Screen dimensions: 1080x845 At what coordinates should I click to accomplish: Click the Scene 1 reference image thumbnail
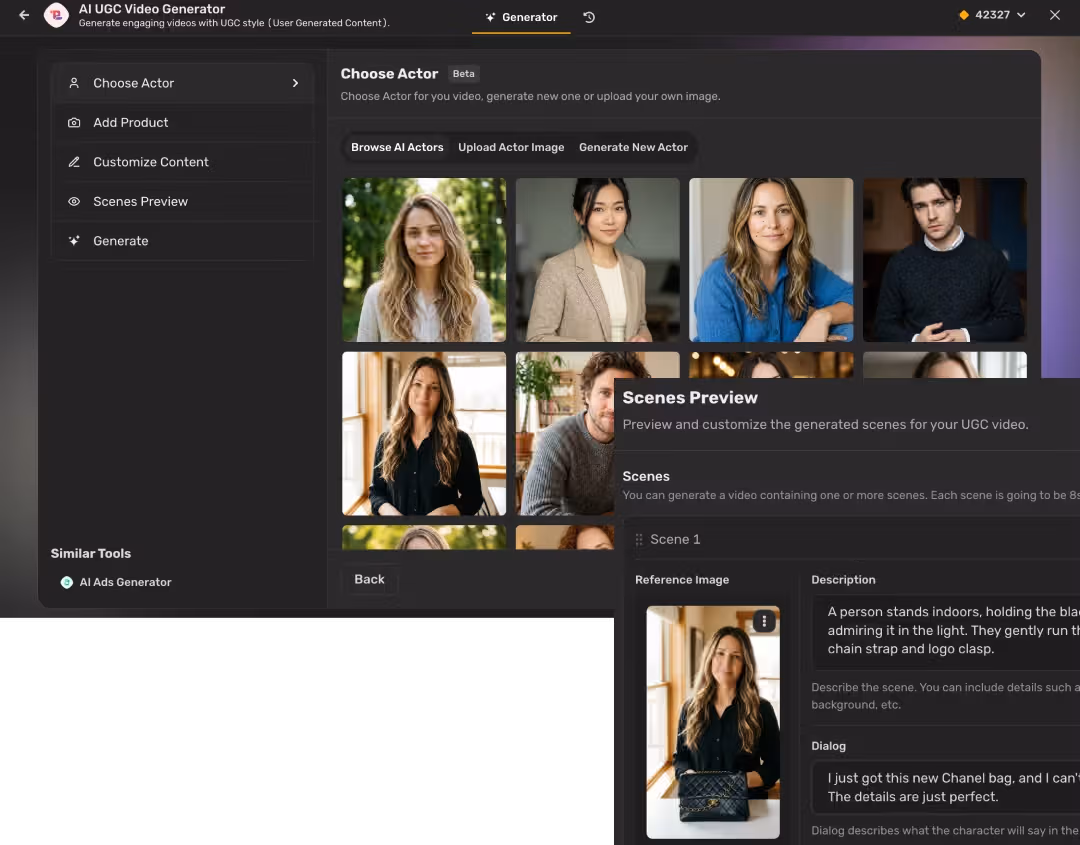pos(713,722)
